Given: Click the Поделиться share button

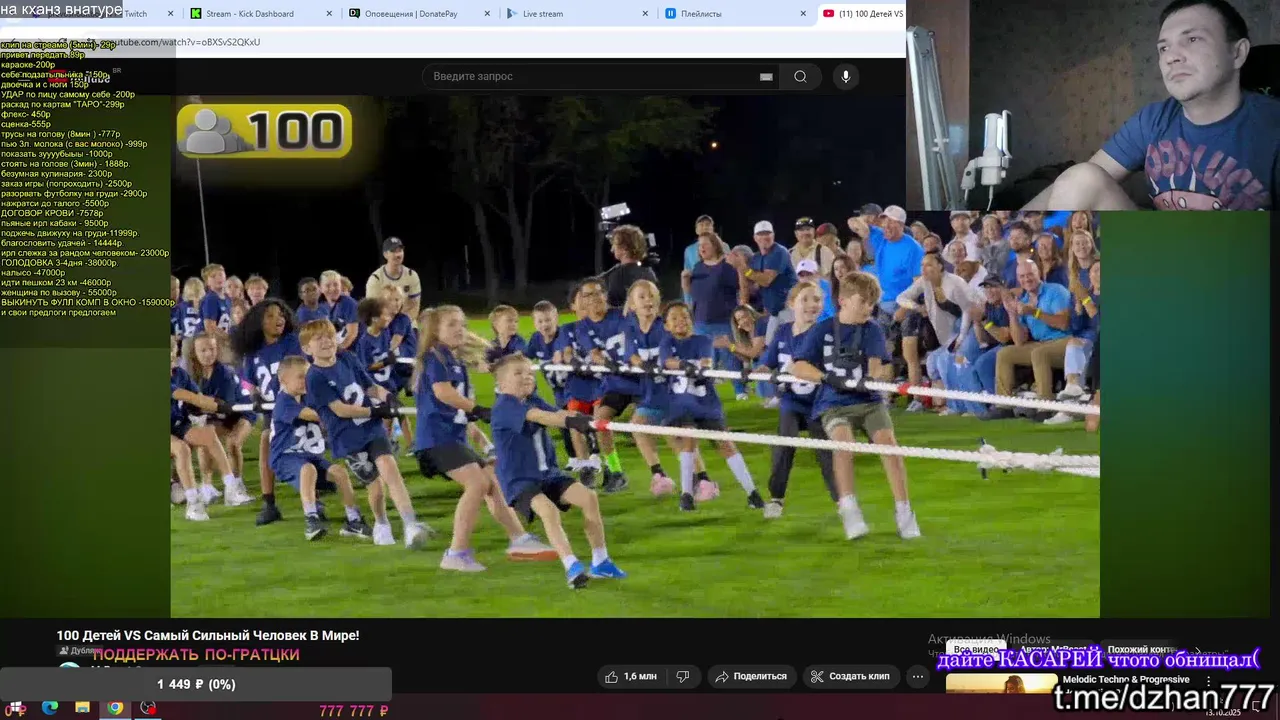Looking at the screenshot, I should click(750, 677).
